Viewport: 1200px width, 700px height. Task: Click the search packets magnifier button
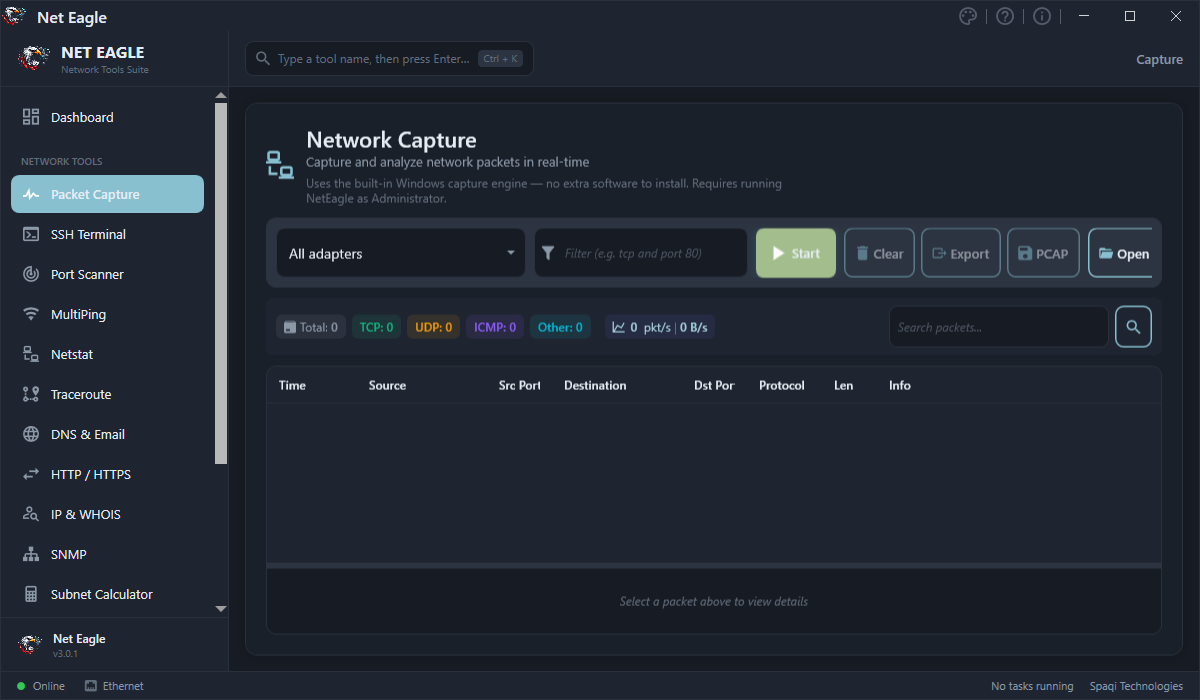pos(1134,327)
